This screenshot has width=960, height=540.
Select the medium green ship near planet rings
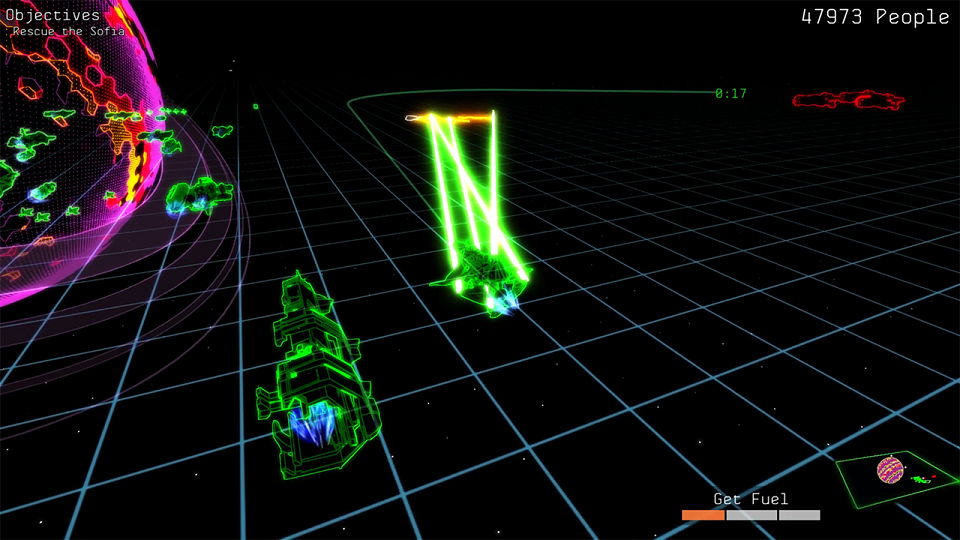(198, 196)
